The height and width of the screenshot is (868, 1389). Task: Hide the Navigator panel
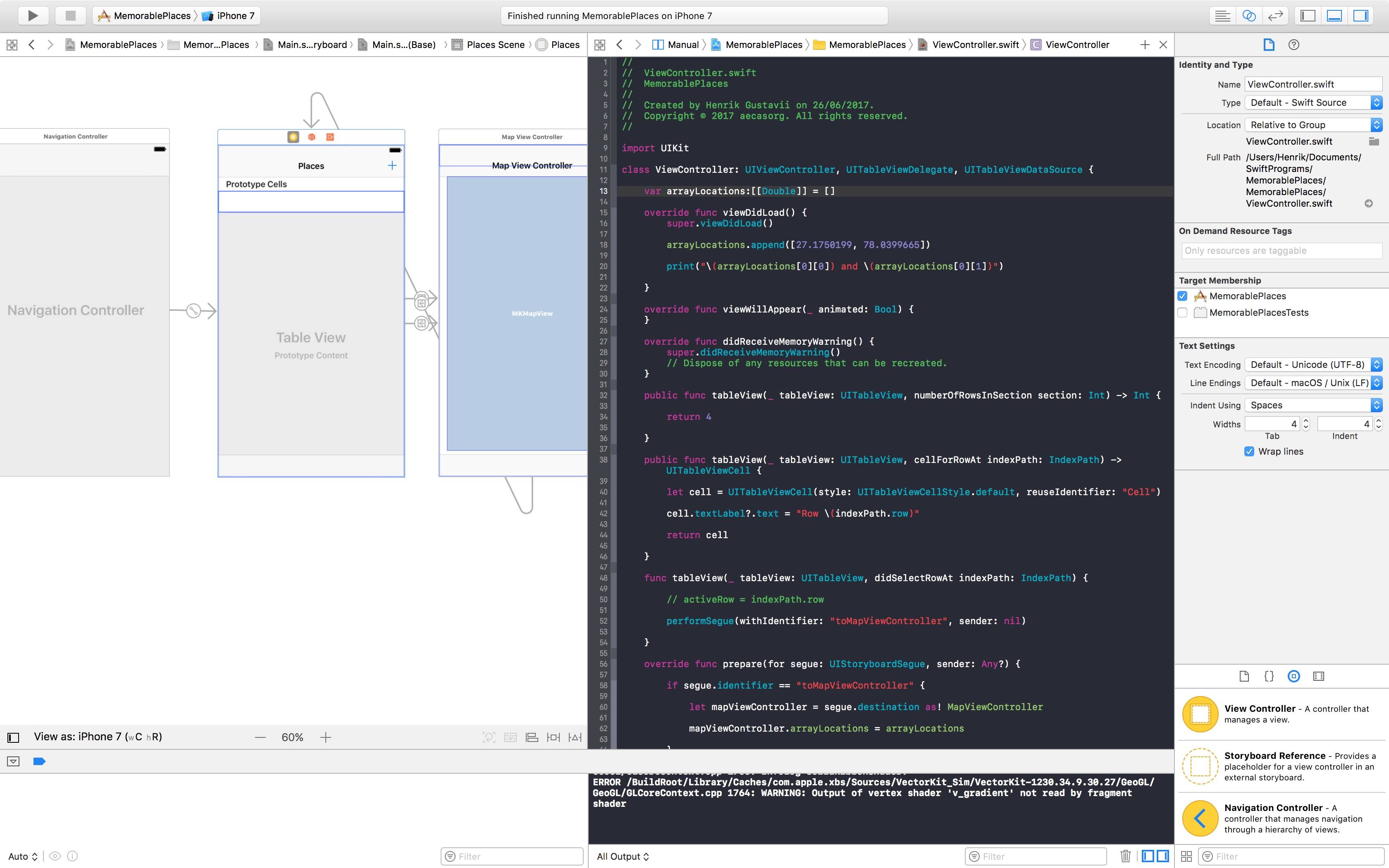point(1308,16)
